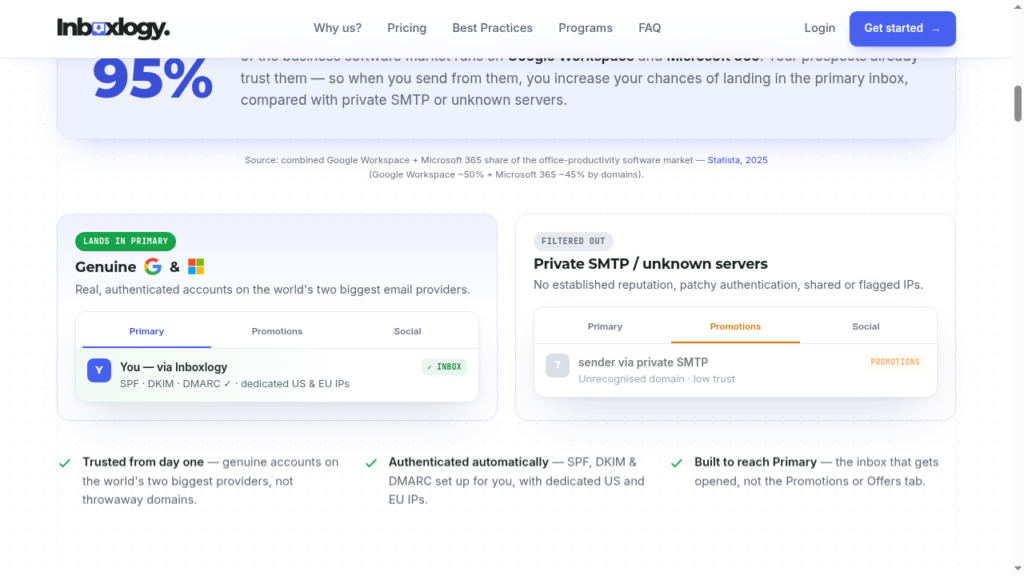The image size is (1024, 576).
Task: Click the SPF · DKIM · DMARC details line
Action: (x=234, y=384)
